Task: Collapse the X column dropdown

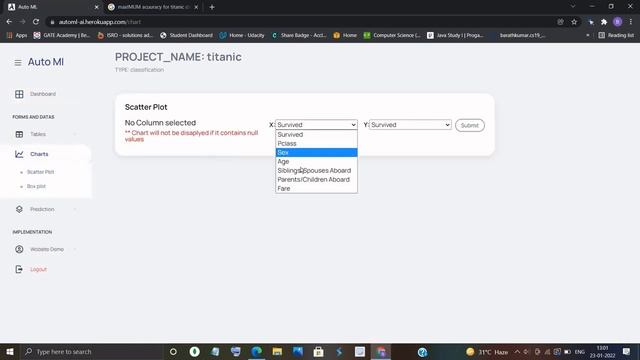Action: pyautogui.click(x=316, y=124)
